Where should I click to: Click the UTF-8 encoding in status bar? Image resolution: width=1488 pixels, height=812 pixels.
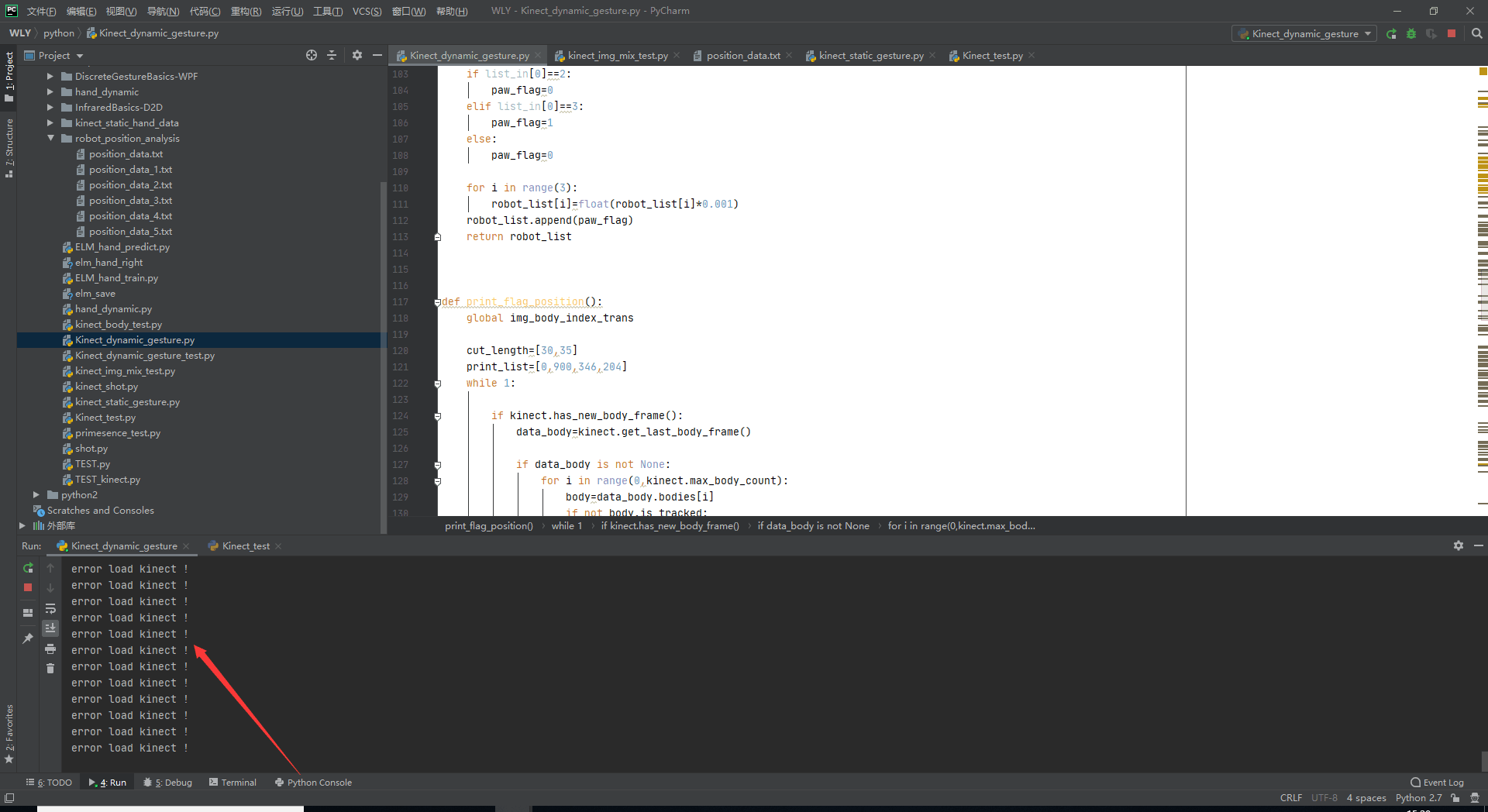tap(1324, 798)
